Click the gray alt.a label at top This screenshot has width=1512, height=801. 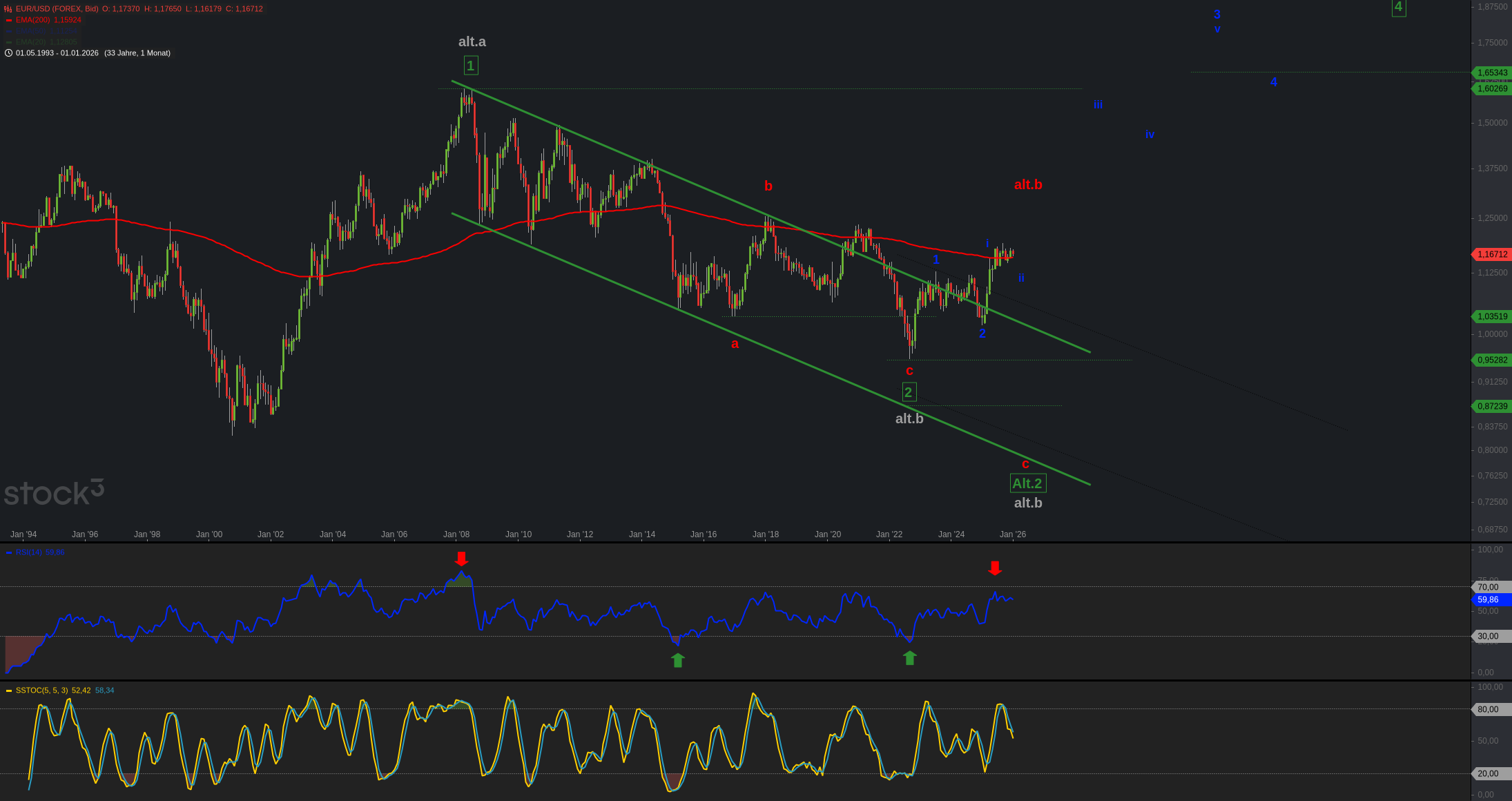[472, 41]
